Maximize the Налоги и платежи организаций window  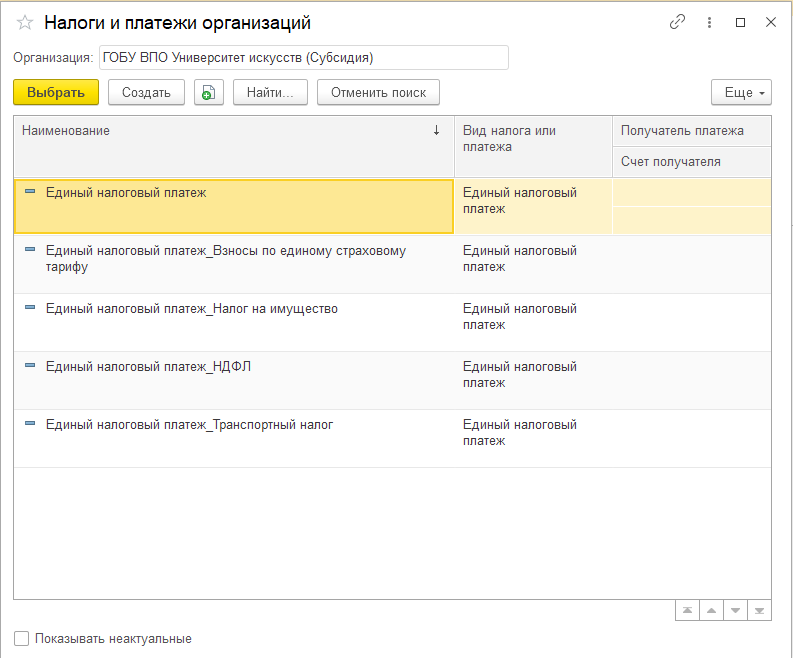tap(740, 22)
